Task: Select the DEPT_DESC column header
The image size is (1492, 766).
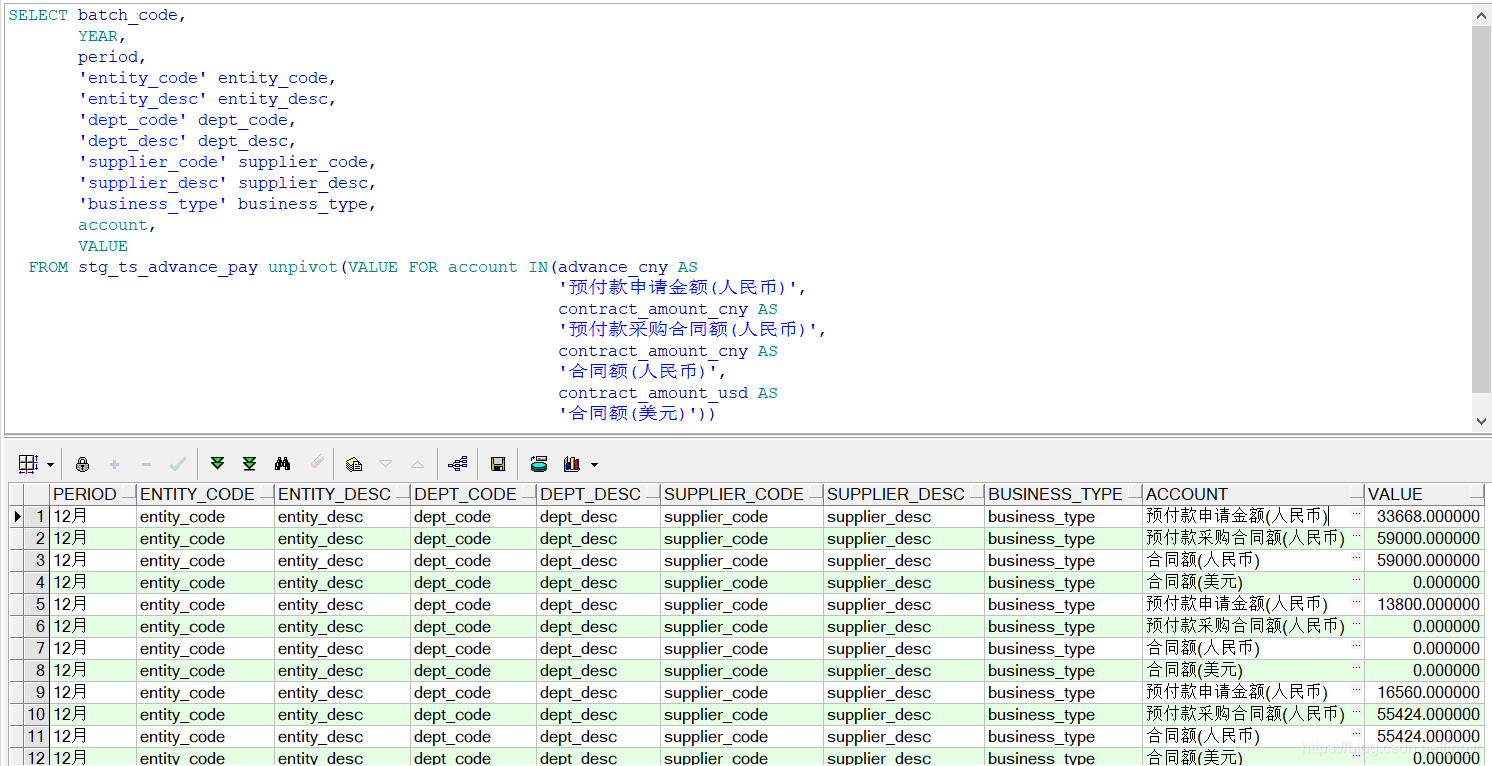Action: coord(598,494)
